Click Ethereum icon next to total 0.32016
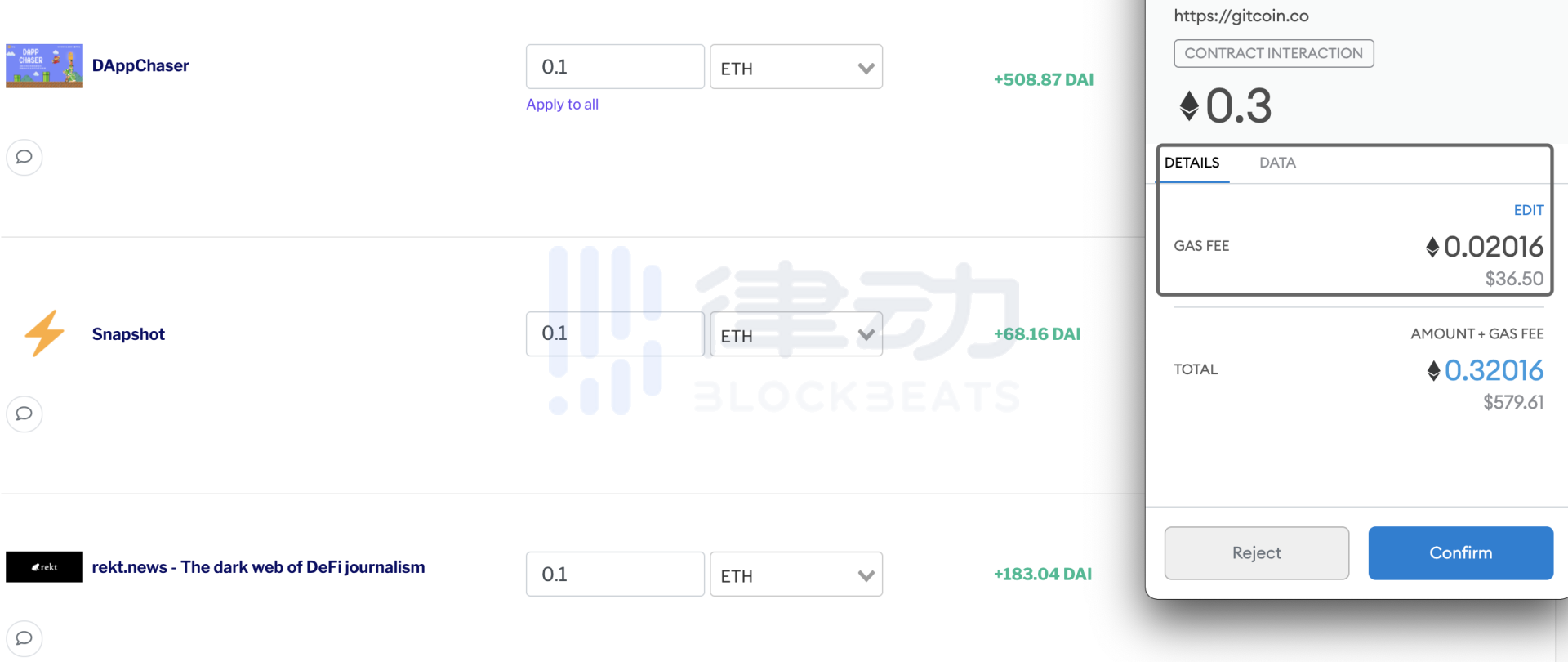Image resolution: width=1568 pixels, height=662 pixels. 1433,371
